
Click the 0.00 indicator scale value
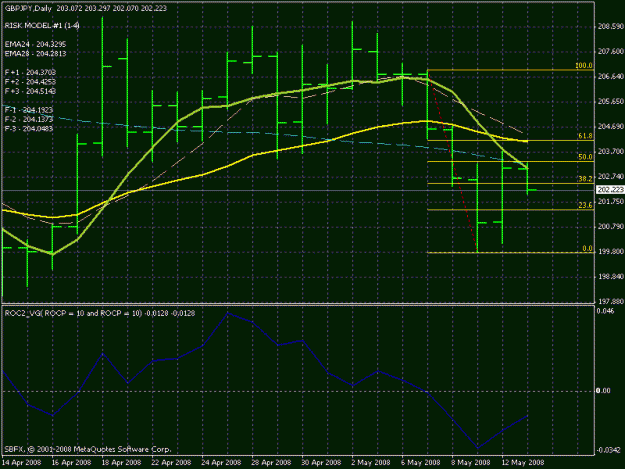(603, 391)
